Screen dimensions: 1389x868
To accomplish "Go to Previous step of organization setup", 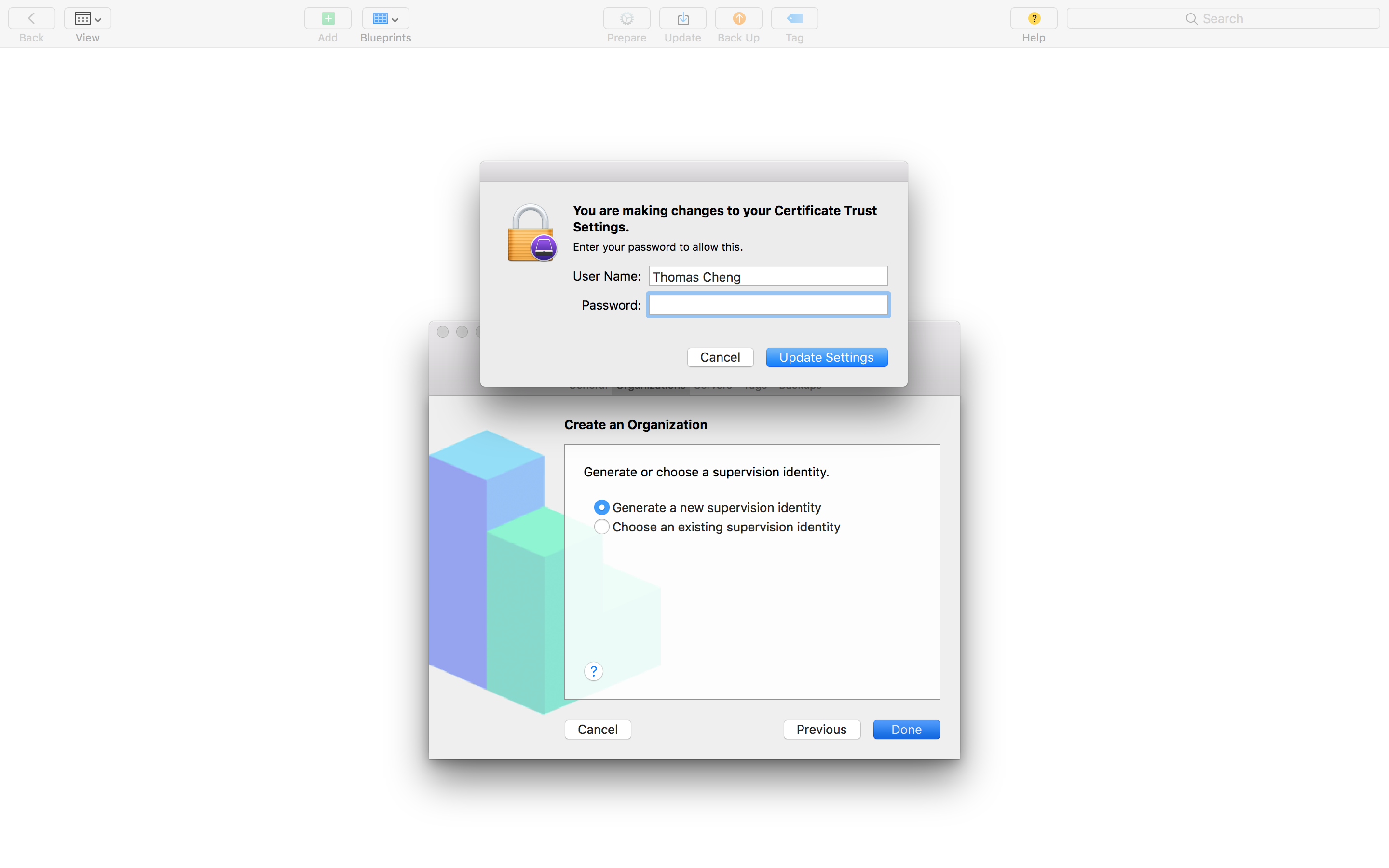I will click(x=821, y=729).
